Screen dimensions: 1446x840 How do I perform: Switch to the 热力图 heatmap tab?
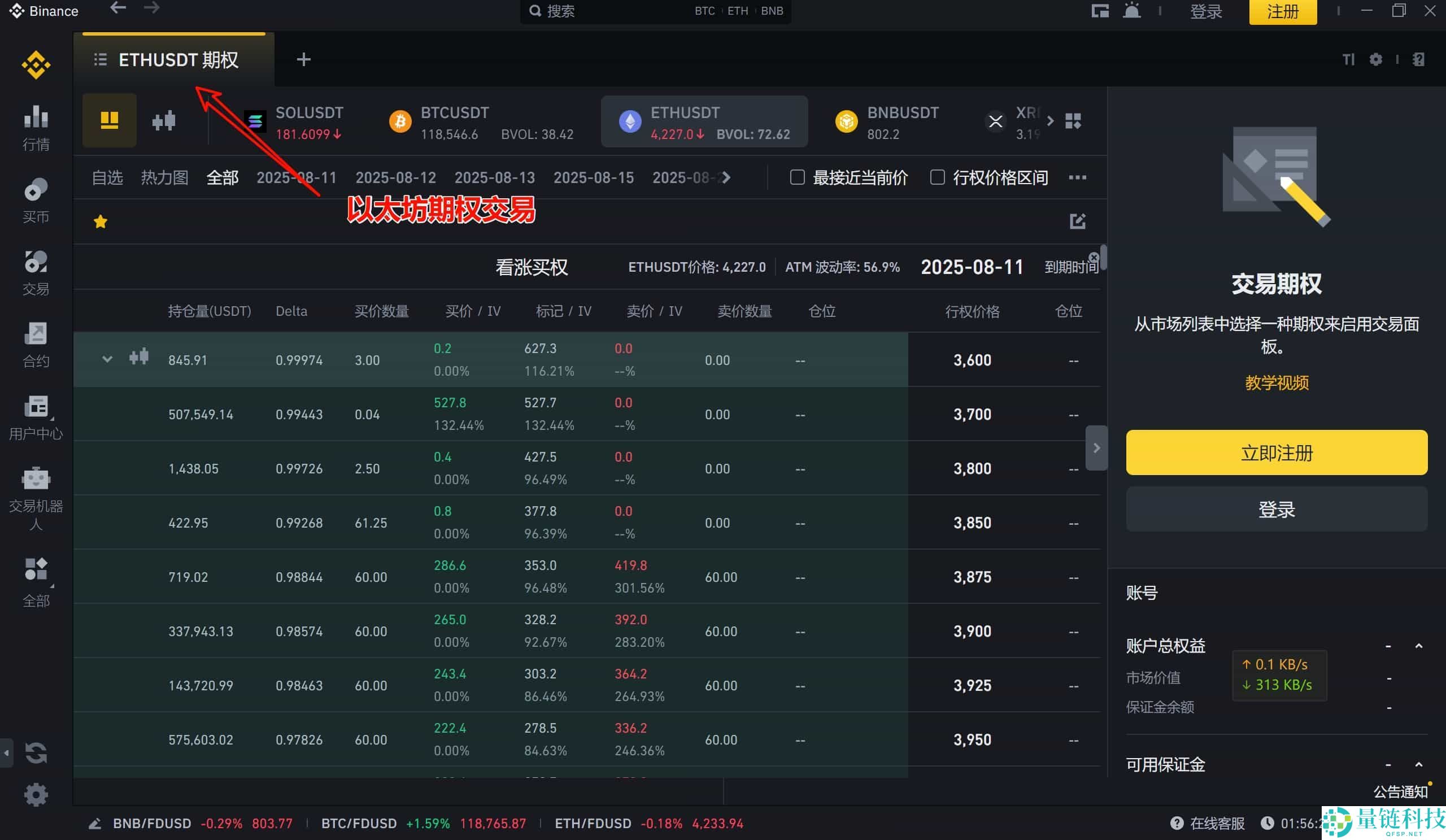(164, 177)
